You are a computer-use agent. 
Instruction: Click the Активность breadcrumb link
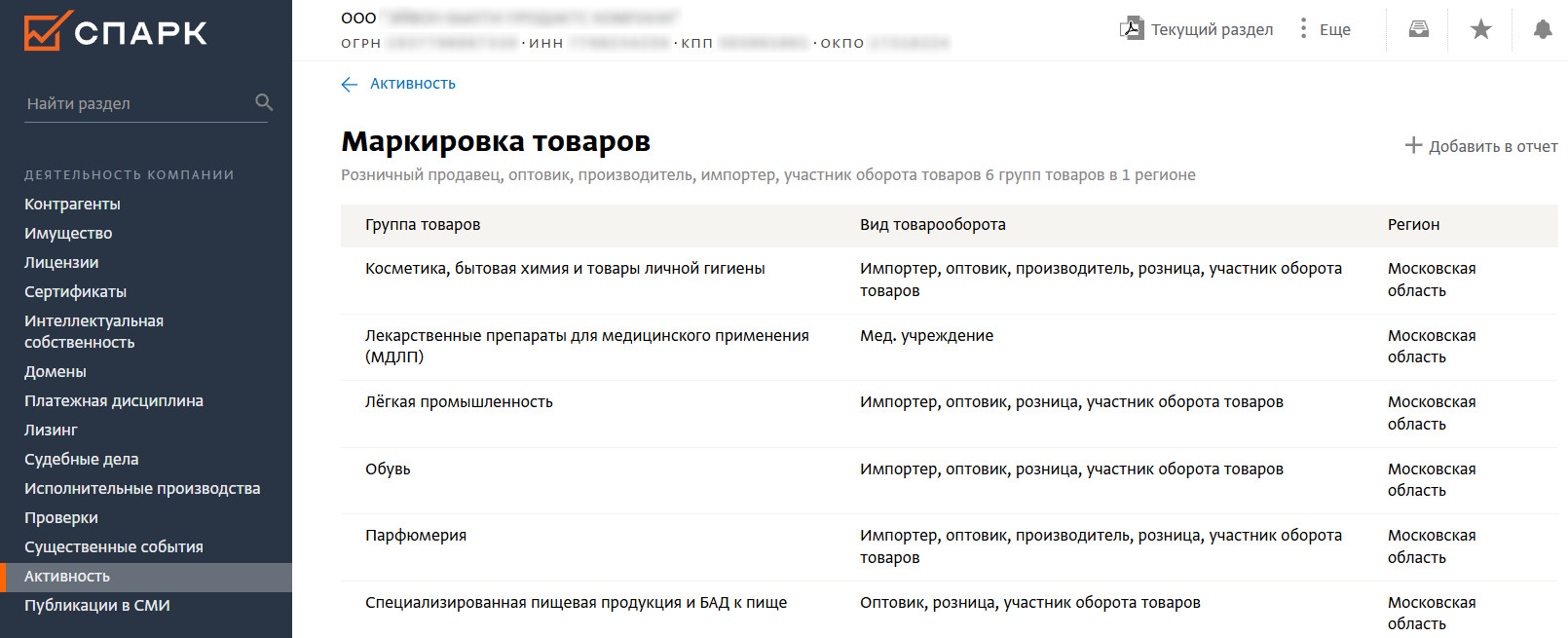point(413,84)
